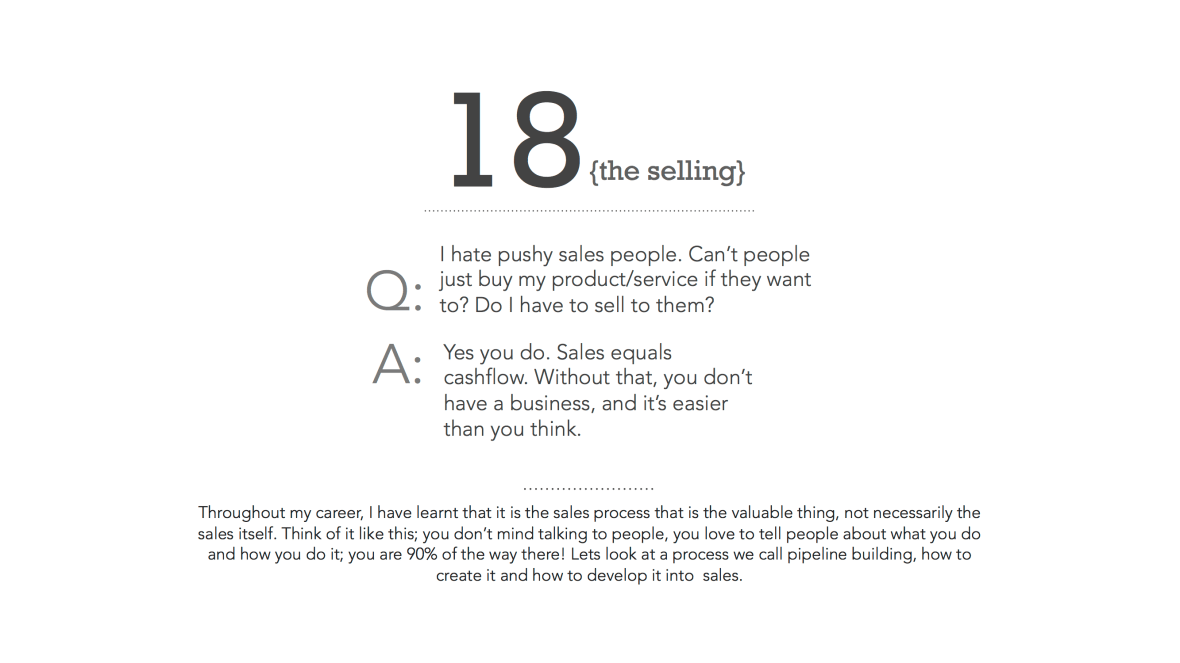Click the last line "create it and how to develop"
Screen dimensions: 1180x663
(540, 575)
